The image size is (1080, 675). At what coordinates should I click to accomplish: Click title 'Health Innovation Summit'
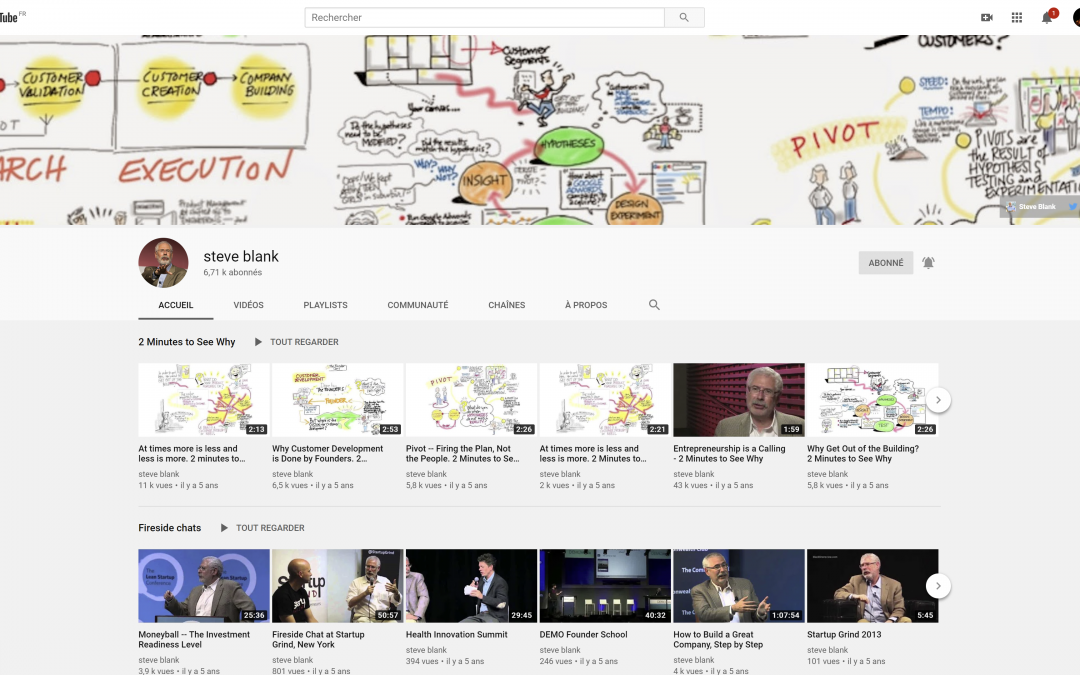coord(457,634)
